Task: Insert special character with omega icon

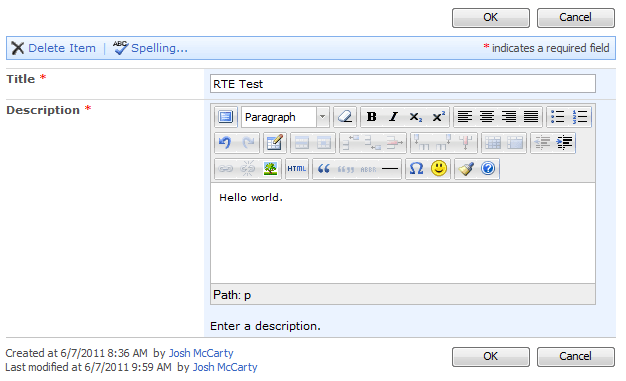Action: coord(417,169)
